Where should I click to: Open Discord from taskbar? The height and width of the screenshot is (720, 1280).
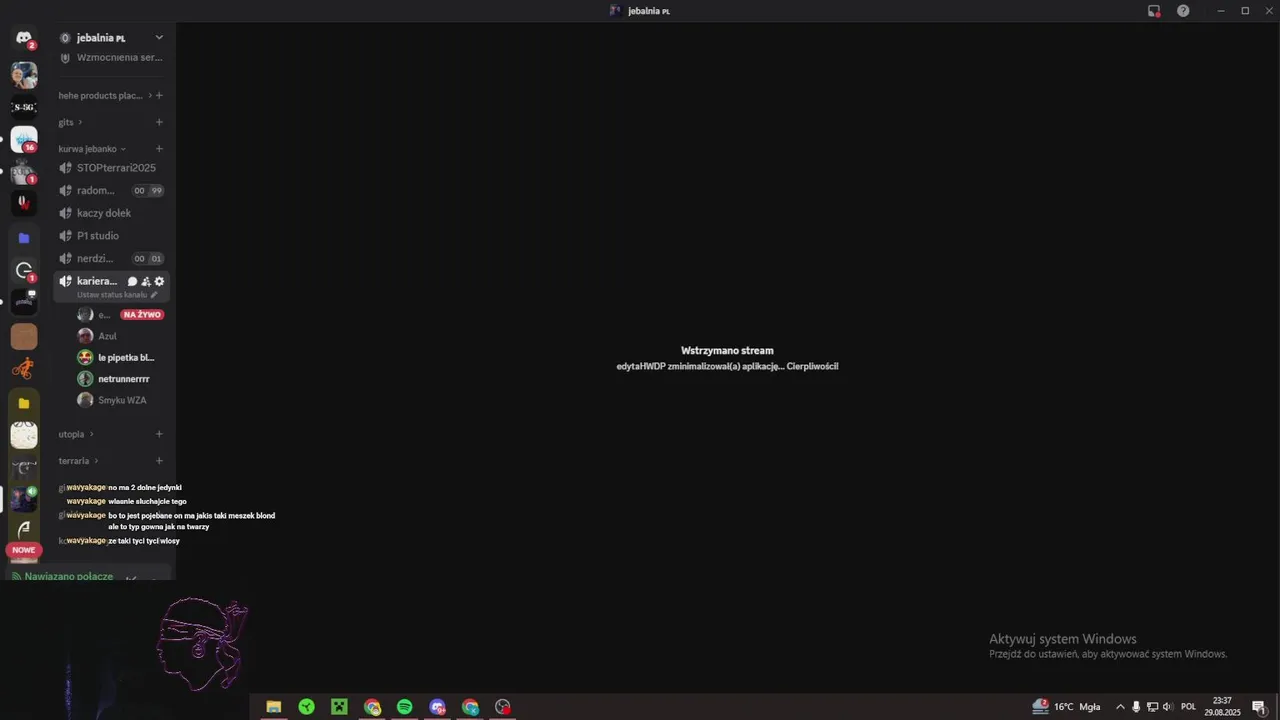[437, 707]
